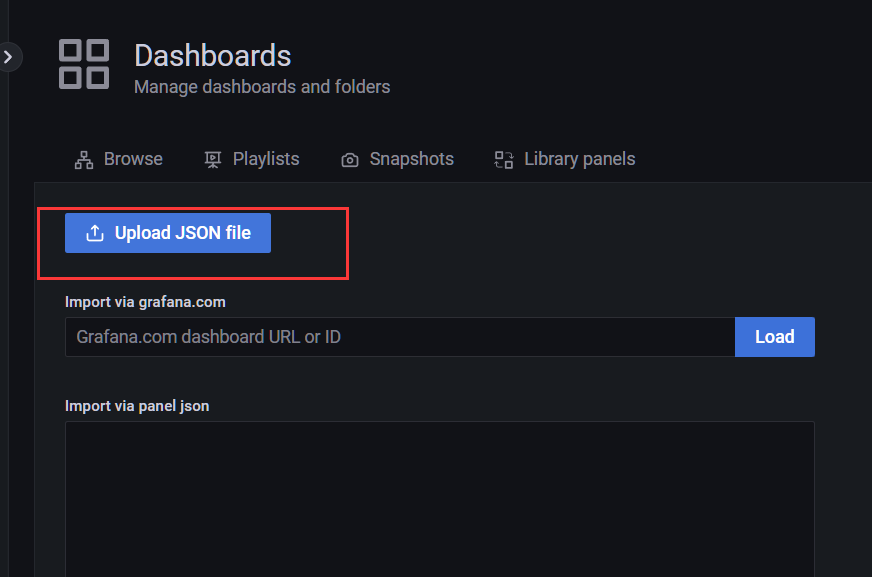The height and width of the screenshot is (577, 872).
Task: Go to the Snapshots tab
Action: pyautogui.click(x=397, y=159)
